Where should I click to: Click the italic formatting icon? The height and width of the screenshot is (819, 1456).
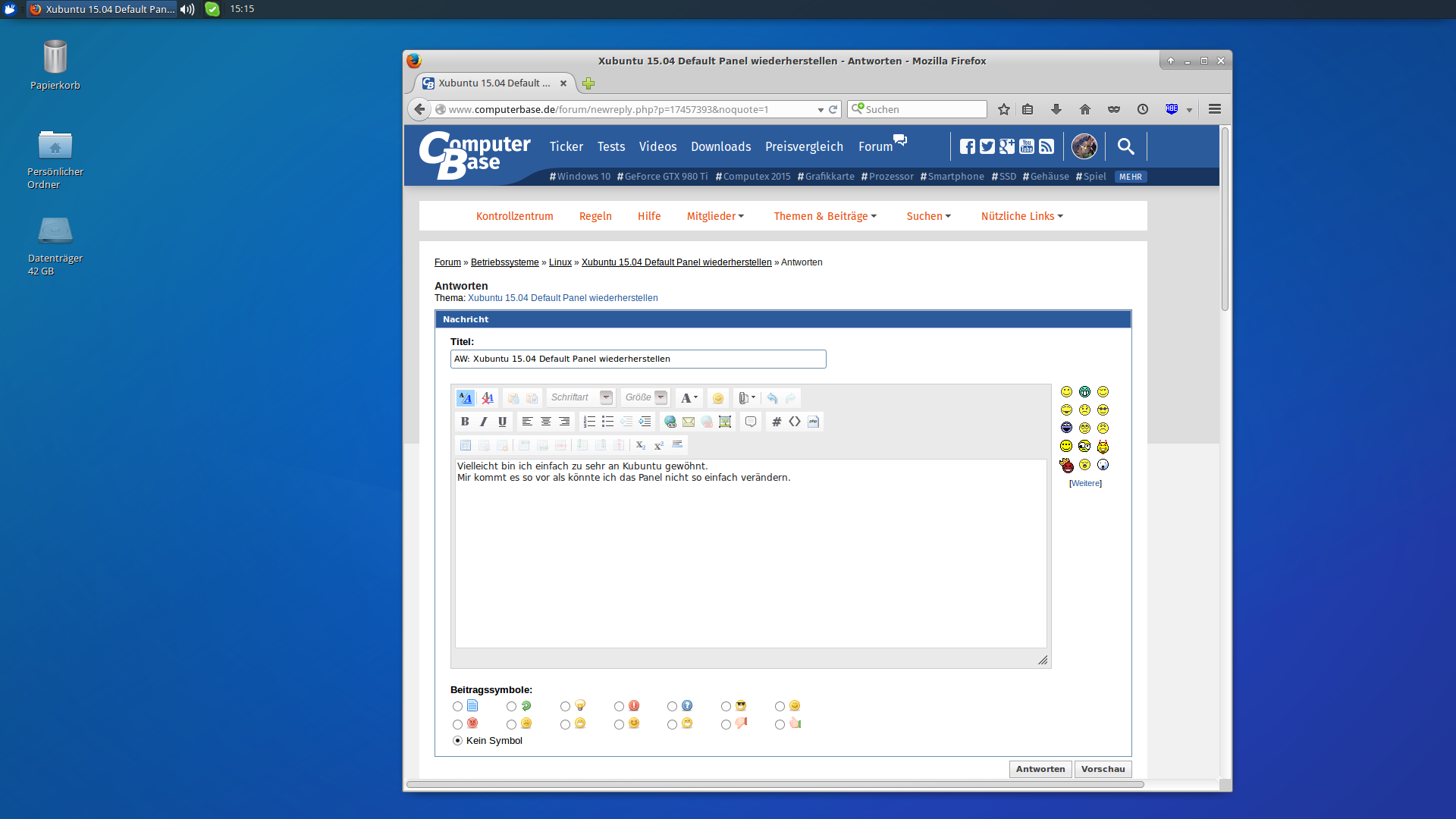483,422
